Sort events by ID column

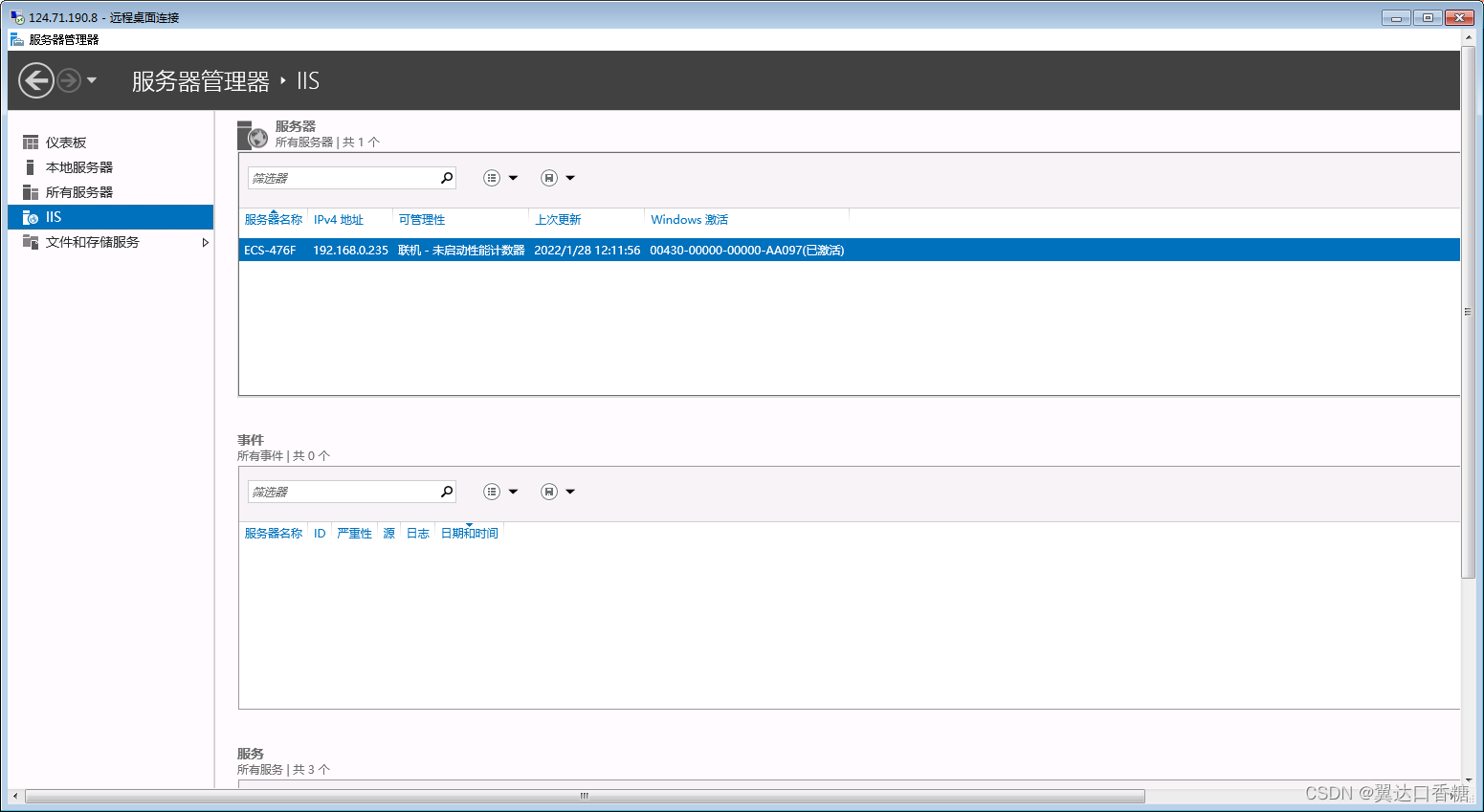click(320, 534)
